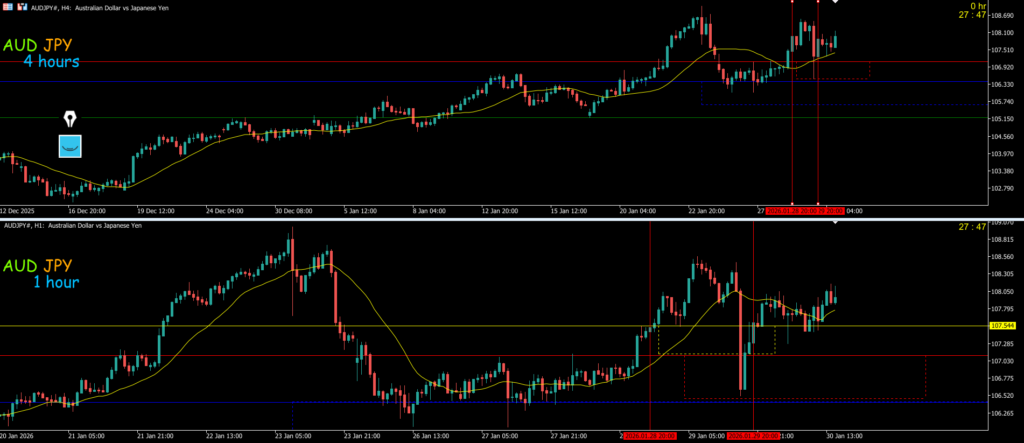The width and height of the screenshot is (1024, 443).
Task: Click first red date label on H4 time axis
Action: pyautogui.click(x=791, y=211)
